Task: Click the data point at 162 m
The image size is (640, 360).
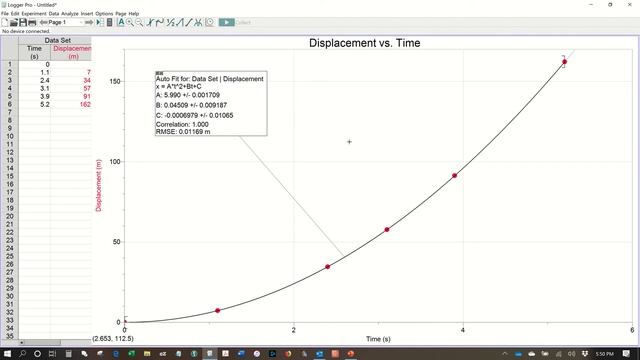Action: 564,62
